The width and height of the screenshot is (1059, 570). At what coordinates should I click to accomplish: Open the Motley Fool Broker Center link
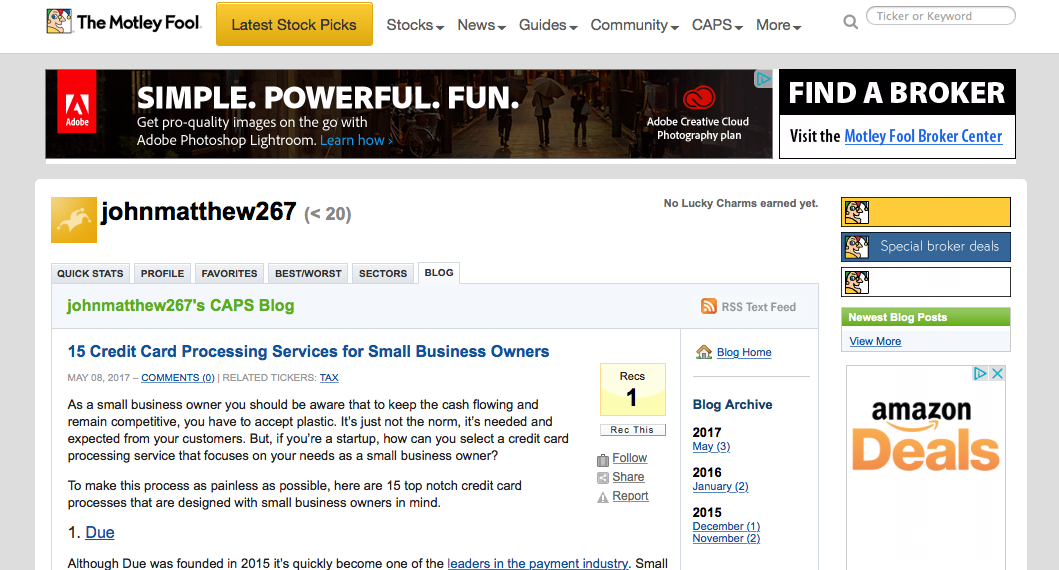pos(923,136)
